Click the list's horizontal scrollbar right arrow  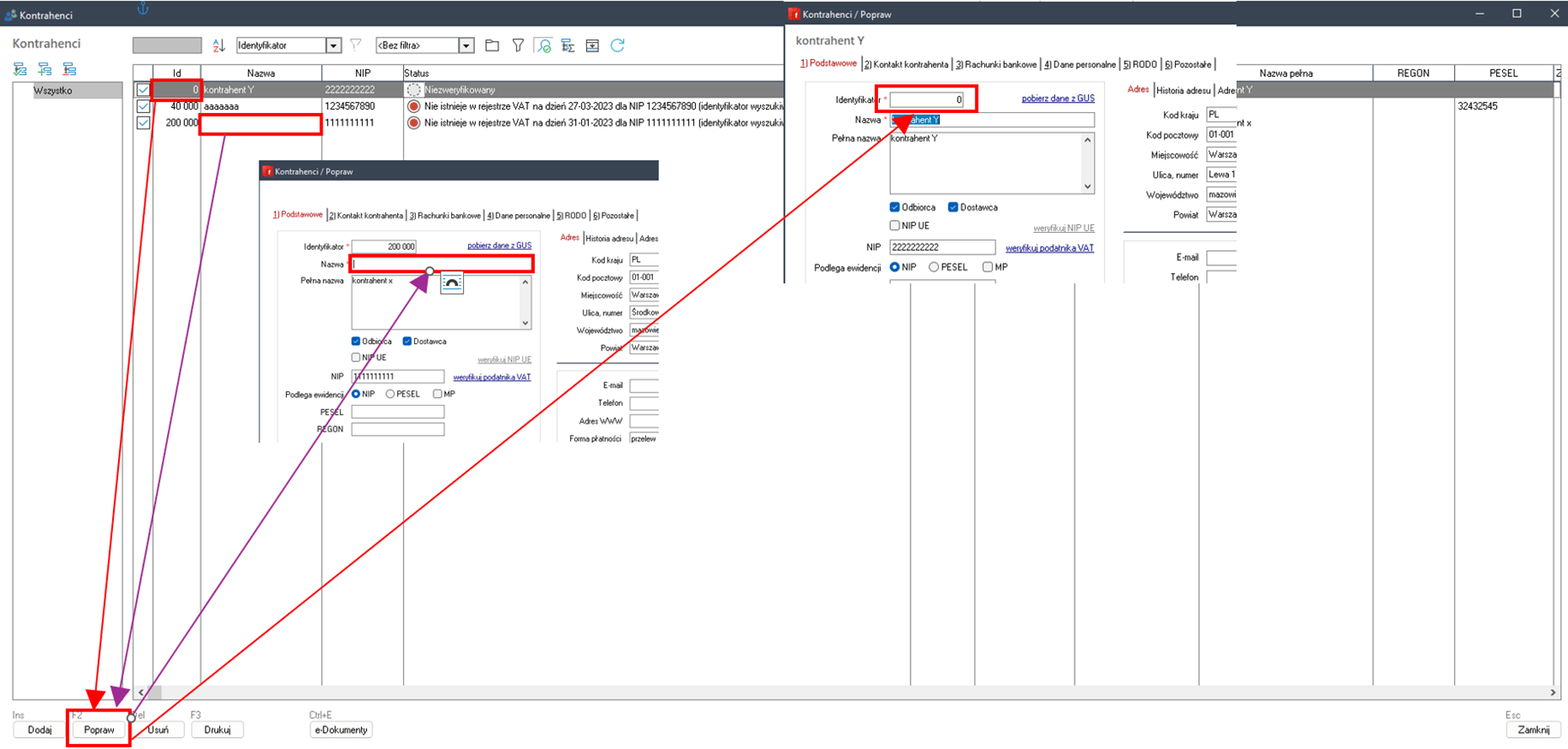[x=1553, y=693]
